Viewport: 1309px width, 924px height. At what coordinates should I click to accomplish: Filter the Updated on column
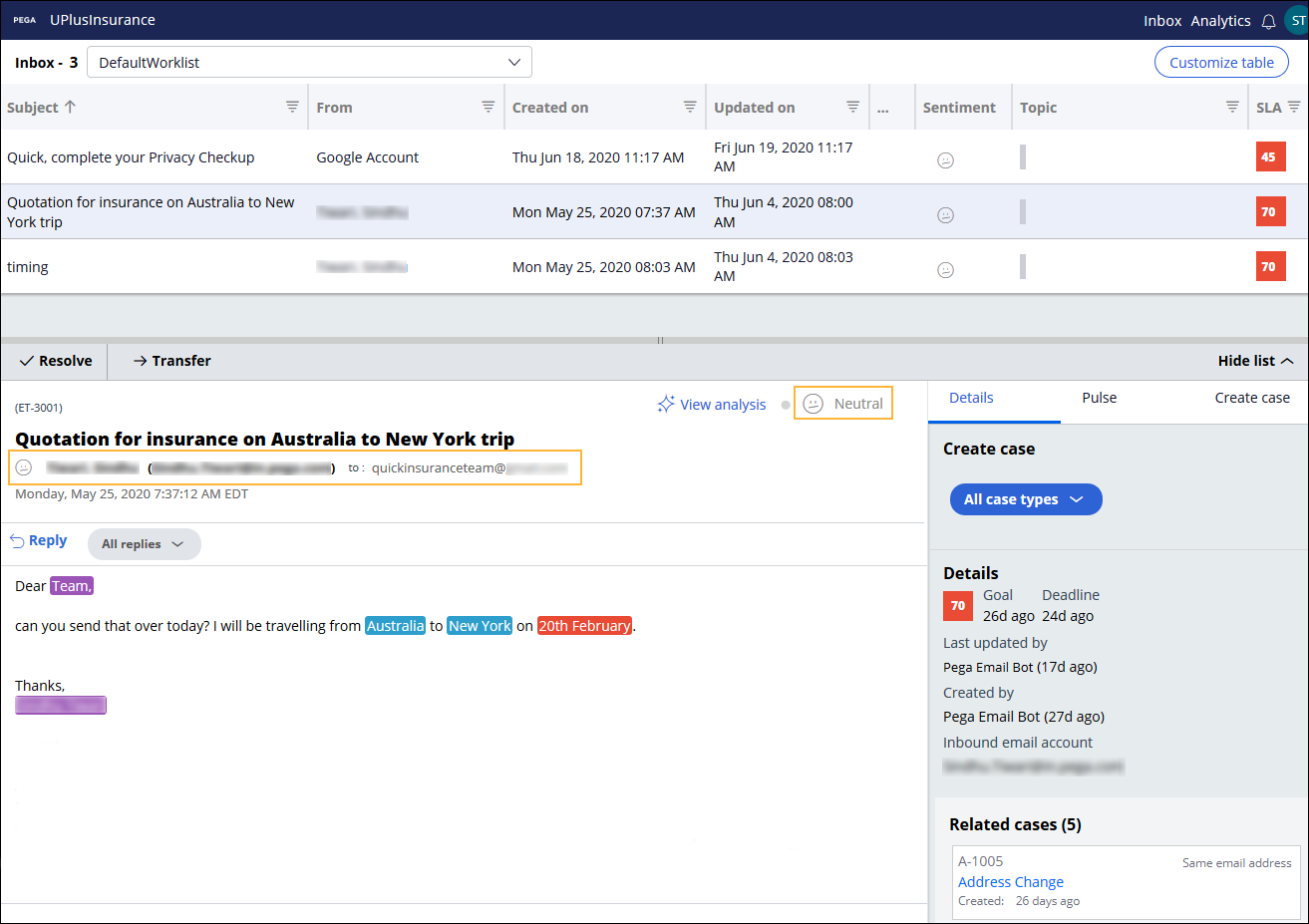[852, 107]
